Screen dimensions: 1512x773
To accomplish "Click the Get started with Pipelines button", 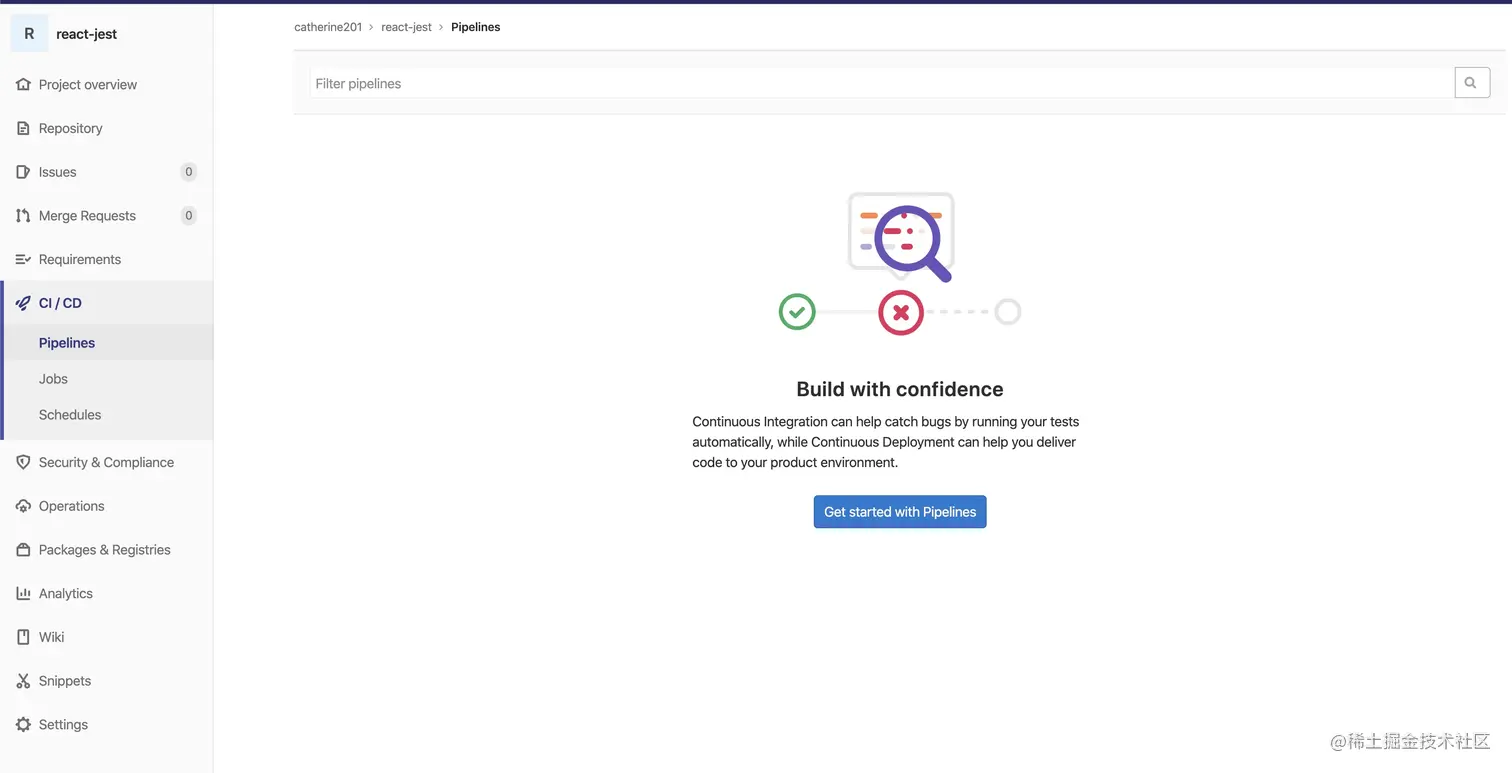I will (x=900, y=512).
